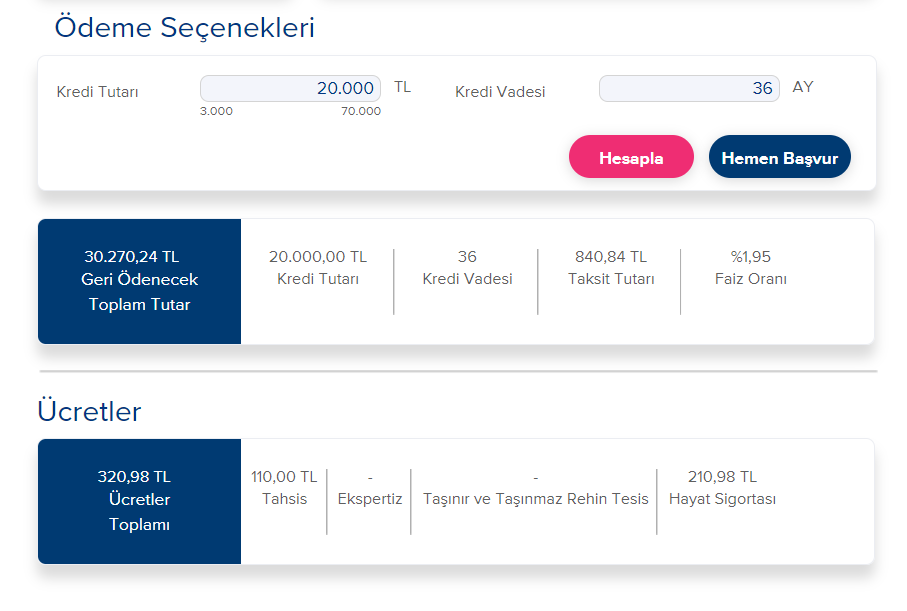
Task: Click the Hayat Sigortası fee 210,98 TL
Action: click(x=722, y=486)
